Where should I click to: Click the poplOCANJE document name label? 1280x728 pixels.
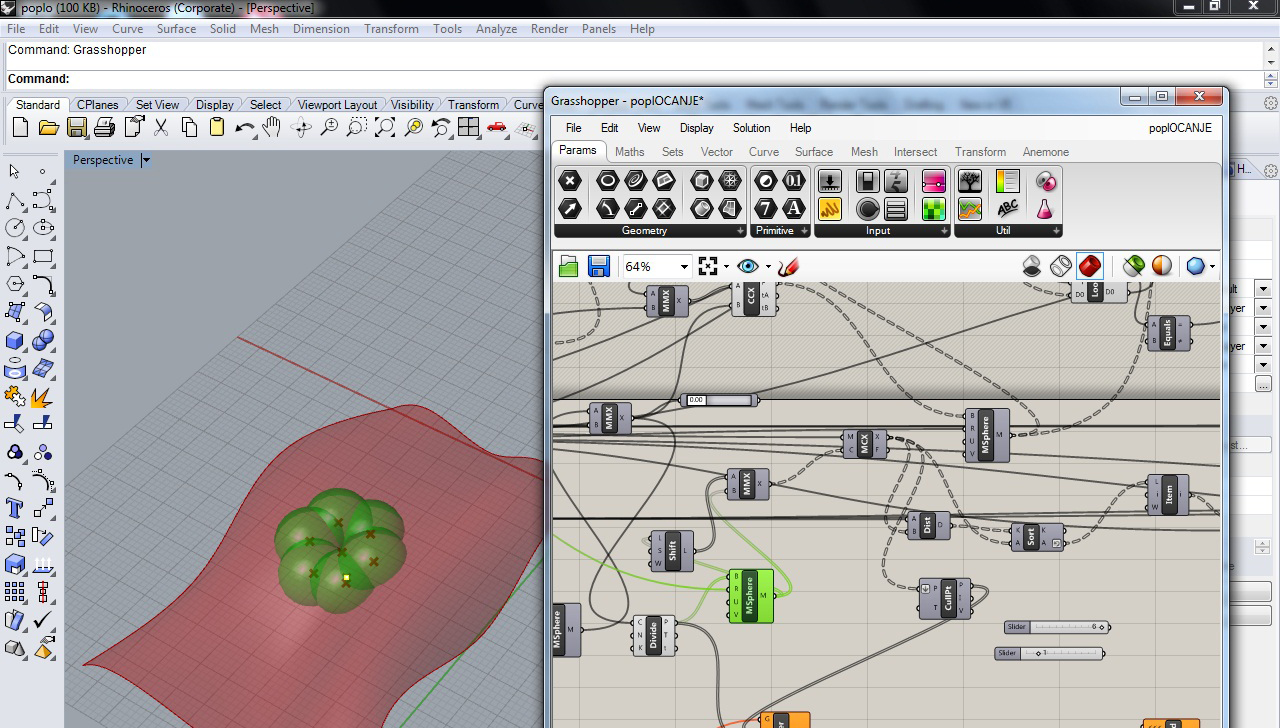click(1180, 128)
